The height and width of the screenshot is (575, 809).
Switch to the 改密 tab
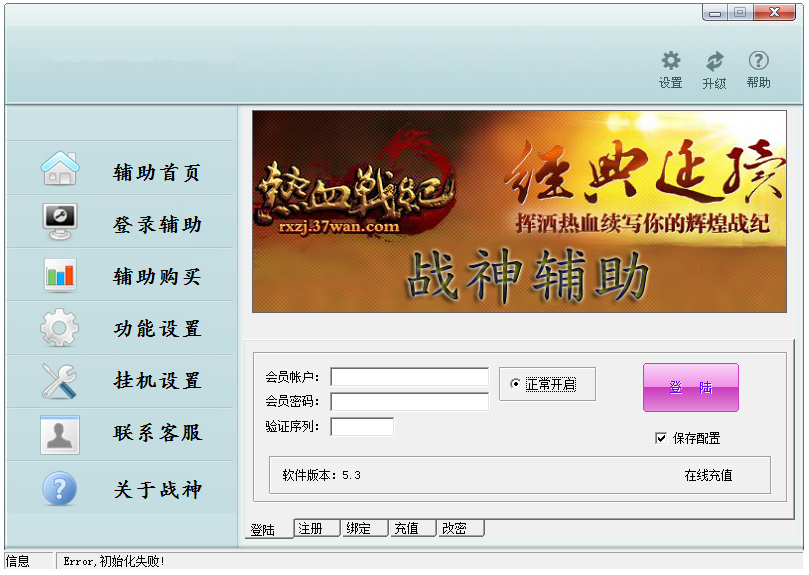point(461,528)
